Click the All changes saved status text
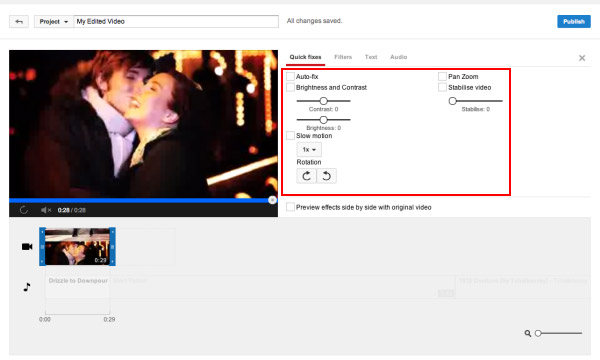This screenshot has width=600, height=360. click(x=315, y=21)
